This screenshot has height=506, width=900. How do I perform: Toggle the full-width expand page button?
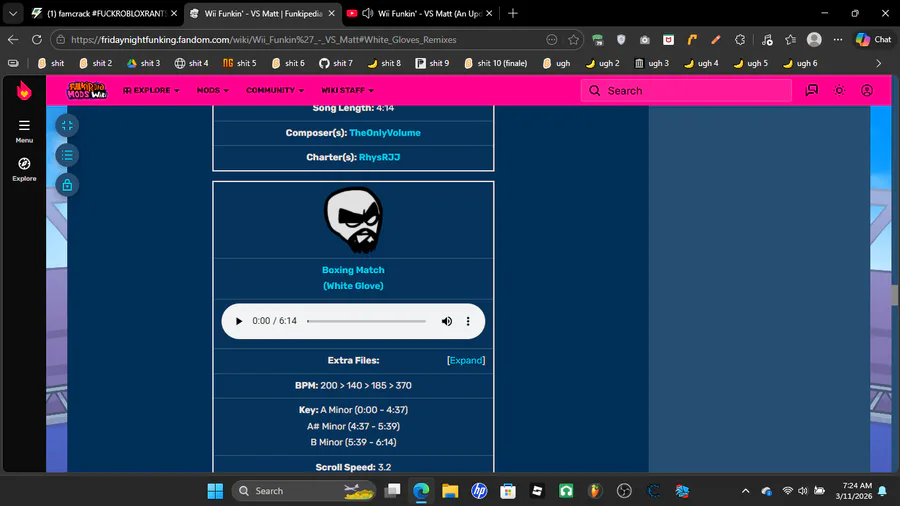pos(67,126)
